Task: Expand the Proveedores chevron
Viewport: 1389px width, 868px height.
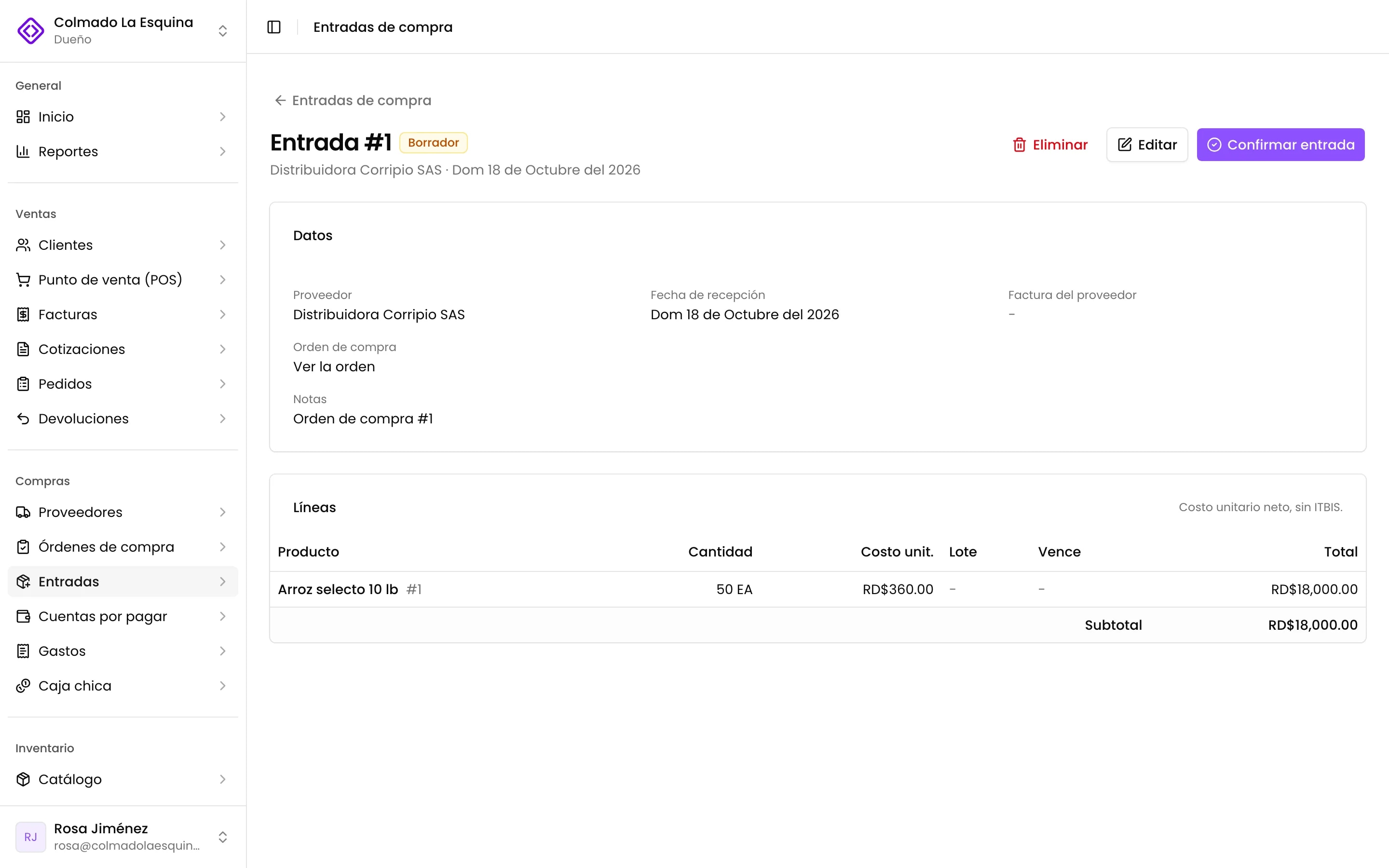Action: 223,512
